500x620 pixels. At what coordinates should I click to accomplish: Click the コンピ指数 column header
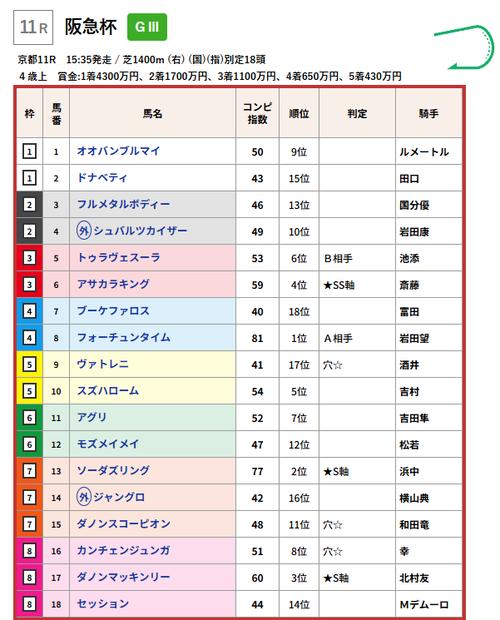pyautogui.click(x=257, y=113)
